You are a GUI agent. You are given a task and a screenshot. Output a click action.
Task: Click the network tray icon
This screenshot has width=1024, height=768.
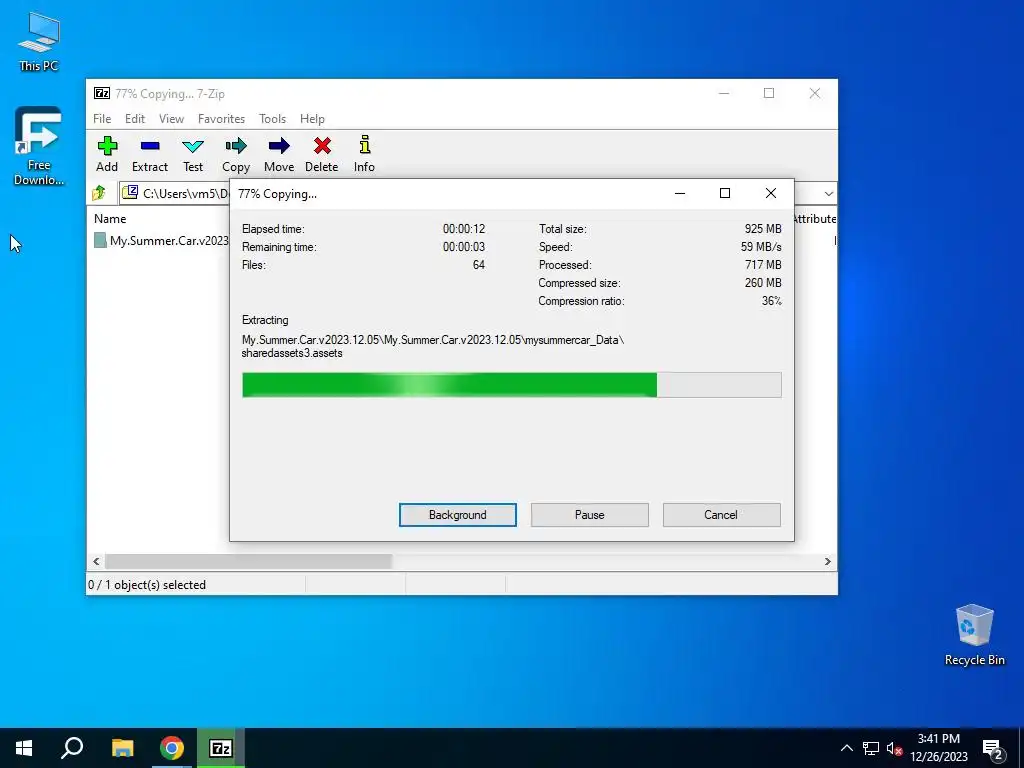(x=871, y=748)
